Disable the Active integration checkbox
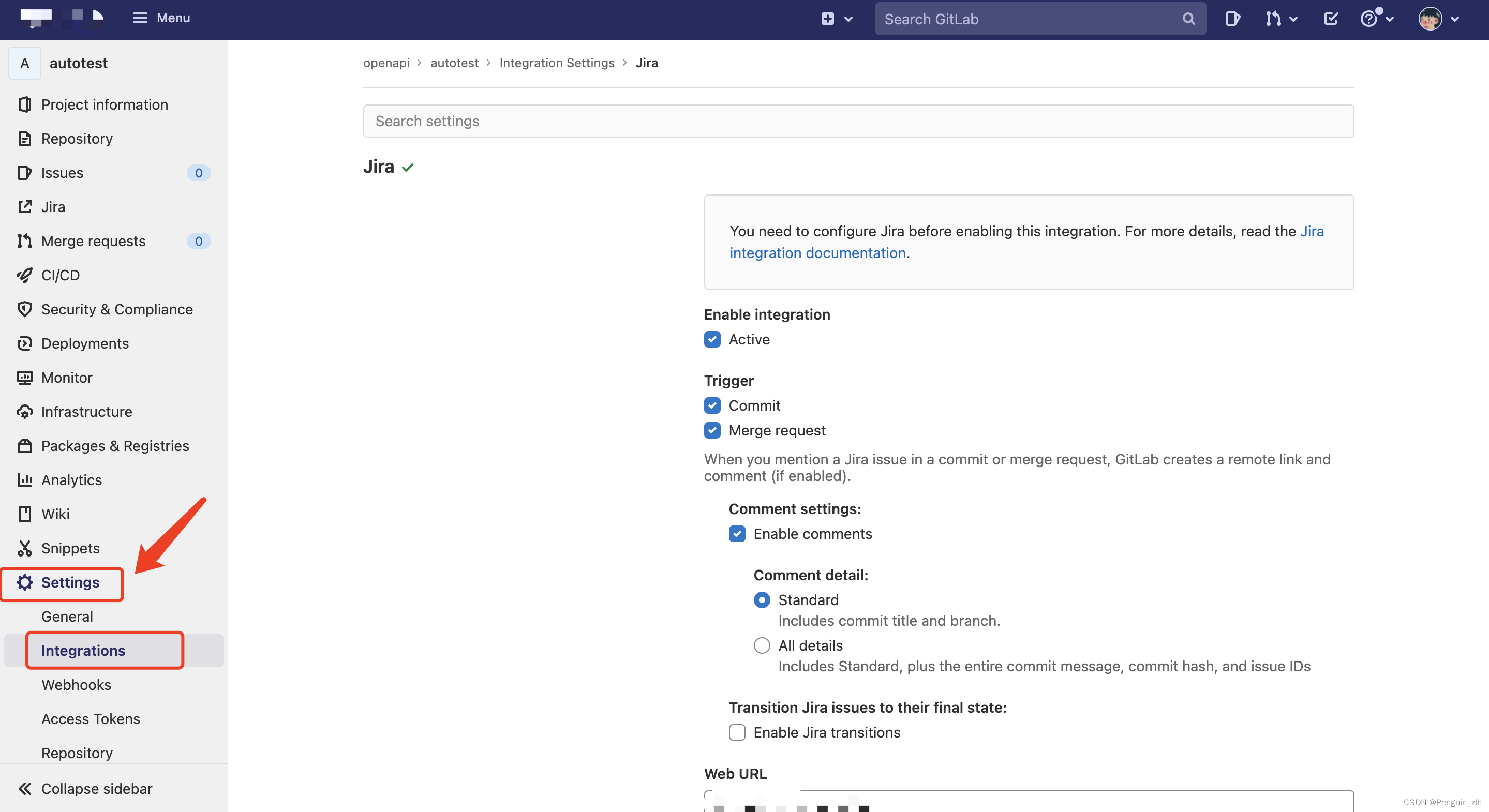Image resolution: width=1489 pixels, height=812 pixels. (712, 339)
